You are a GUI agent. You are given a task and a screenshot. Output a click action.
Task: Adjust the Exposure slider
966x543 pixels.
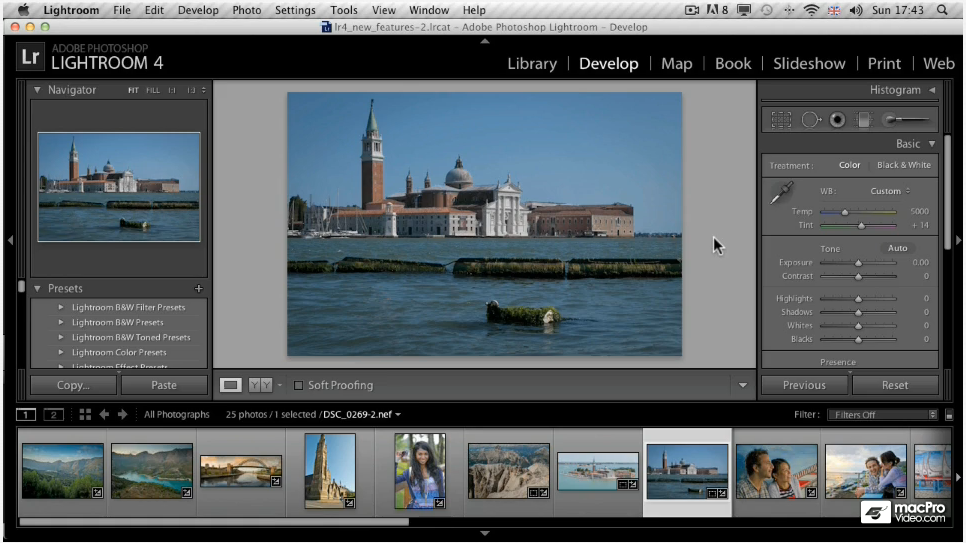(858, 263)
